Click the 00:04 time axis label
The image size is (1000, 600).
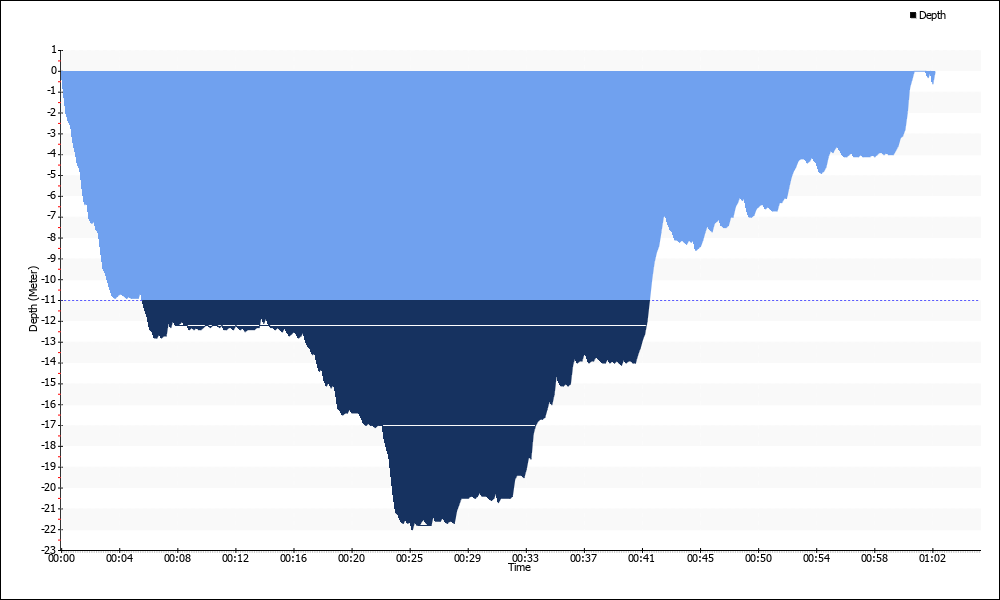(x=119, y=559)
